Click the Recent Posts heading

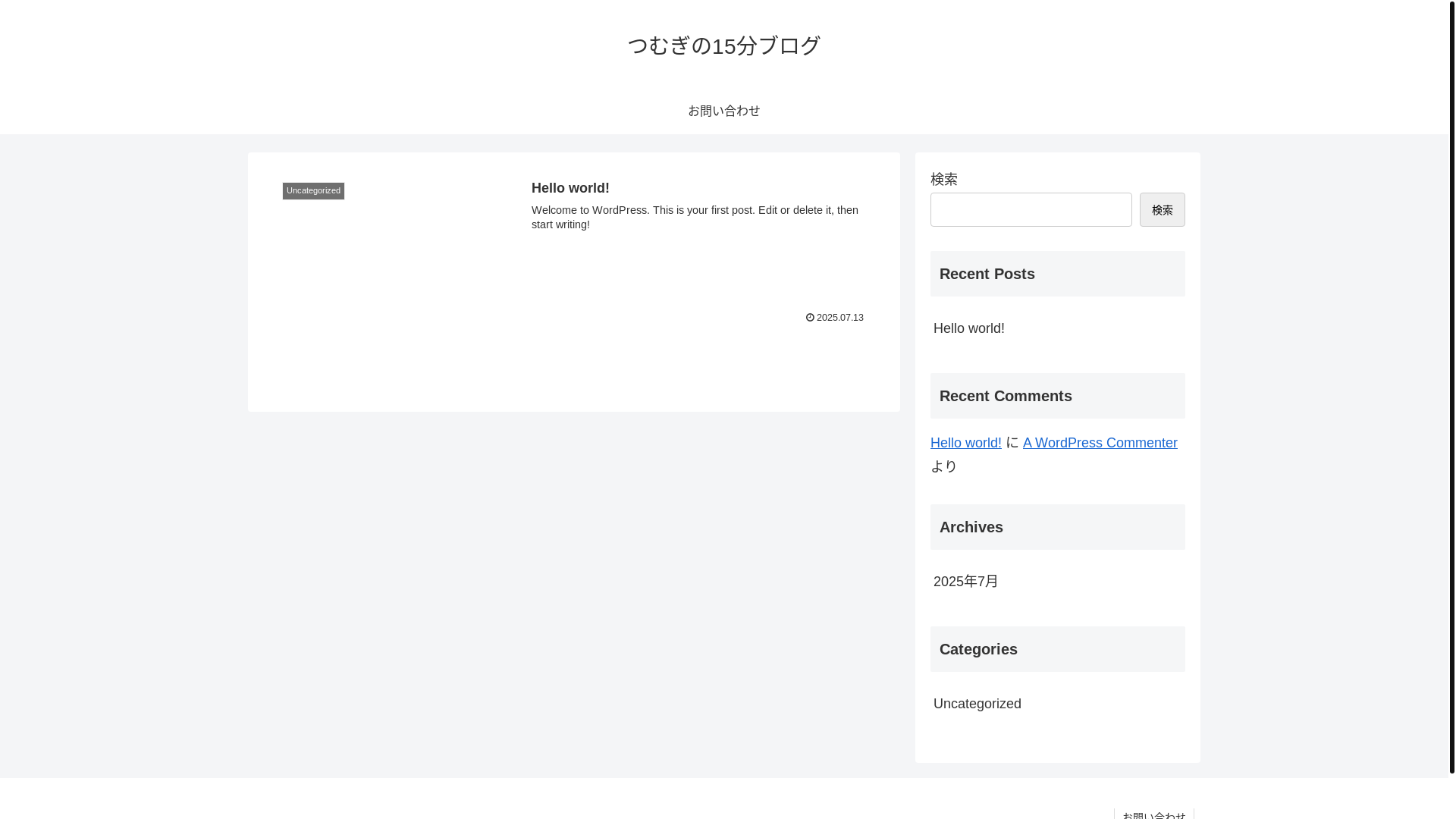coord(1057,274)
